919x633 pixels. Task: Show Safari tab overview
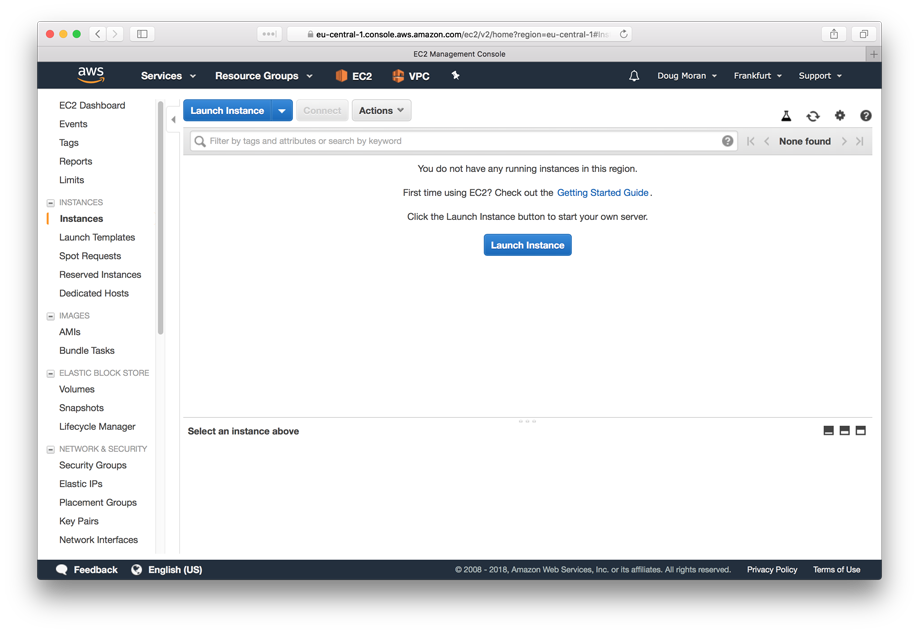863,34
